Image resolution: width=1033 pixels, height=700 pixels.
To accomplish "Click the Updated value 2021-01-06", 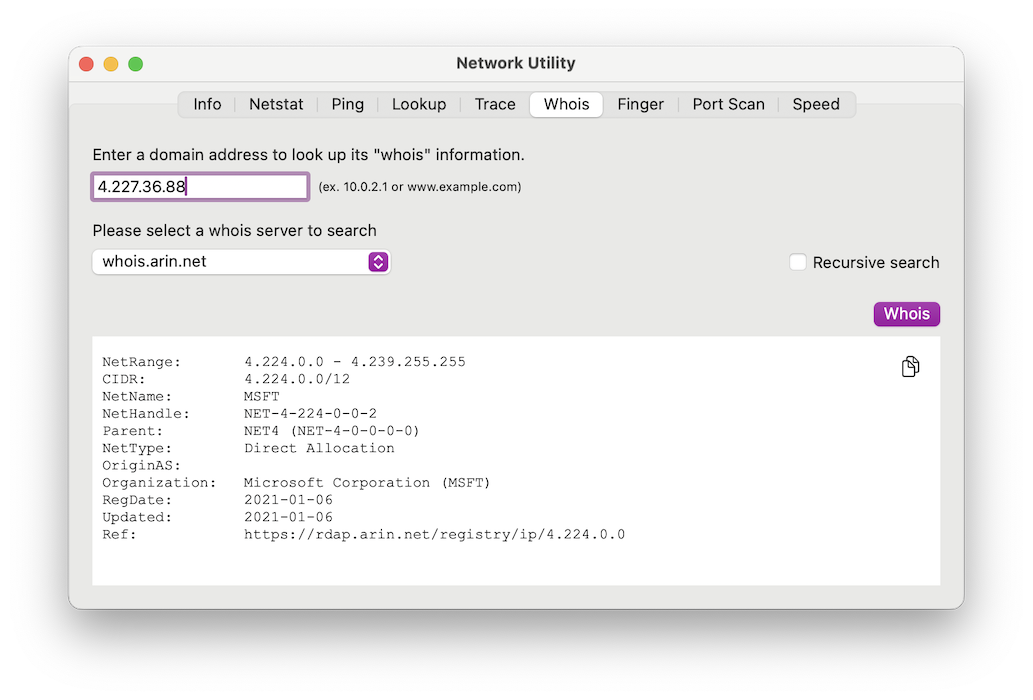I will pyautogui.click(x=288, y=517).
